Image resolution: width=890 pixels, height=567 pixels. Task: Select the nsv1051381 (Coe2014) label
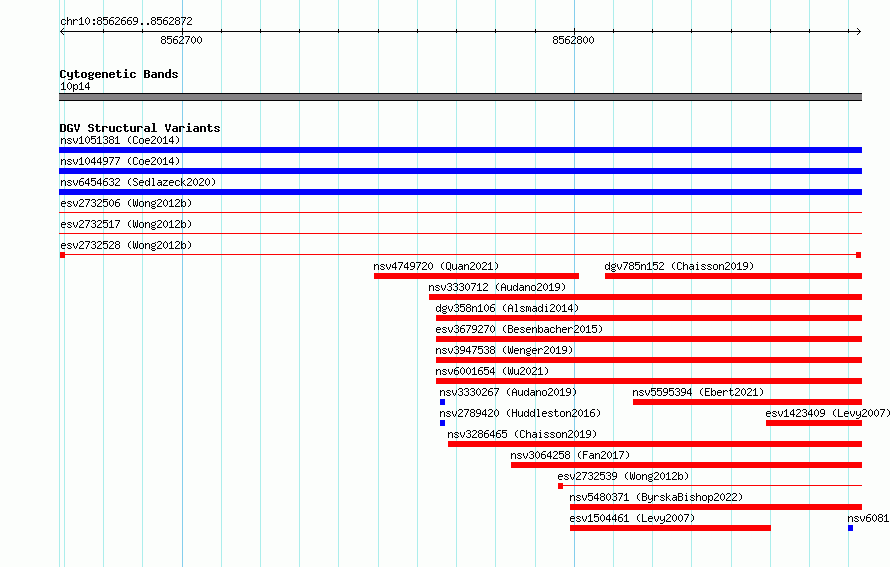tap(120, 140)
